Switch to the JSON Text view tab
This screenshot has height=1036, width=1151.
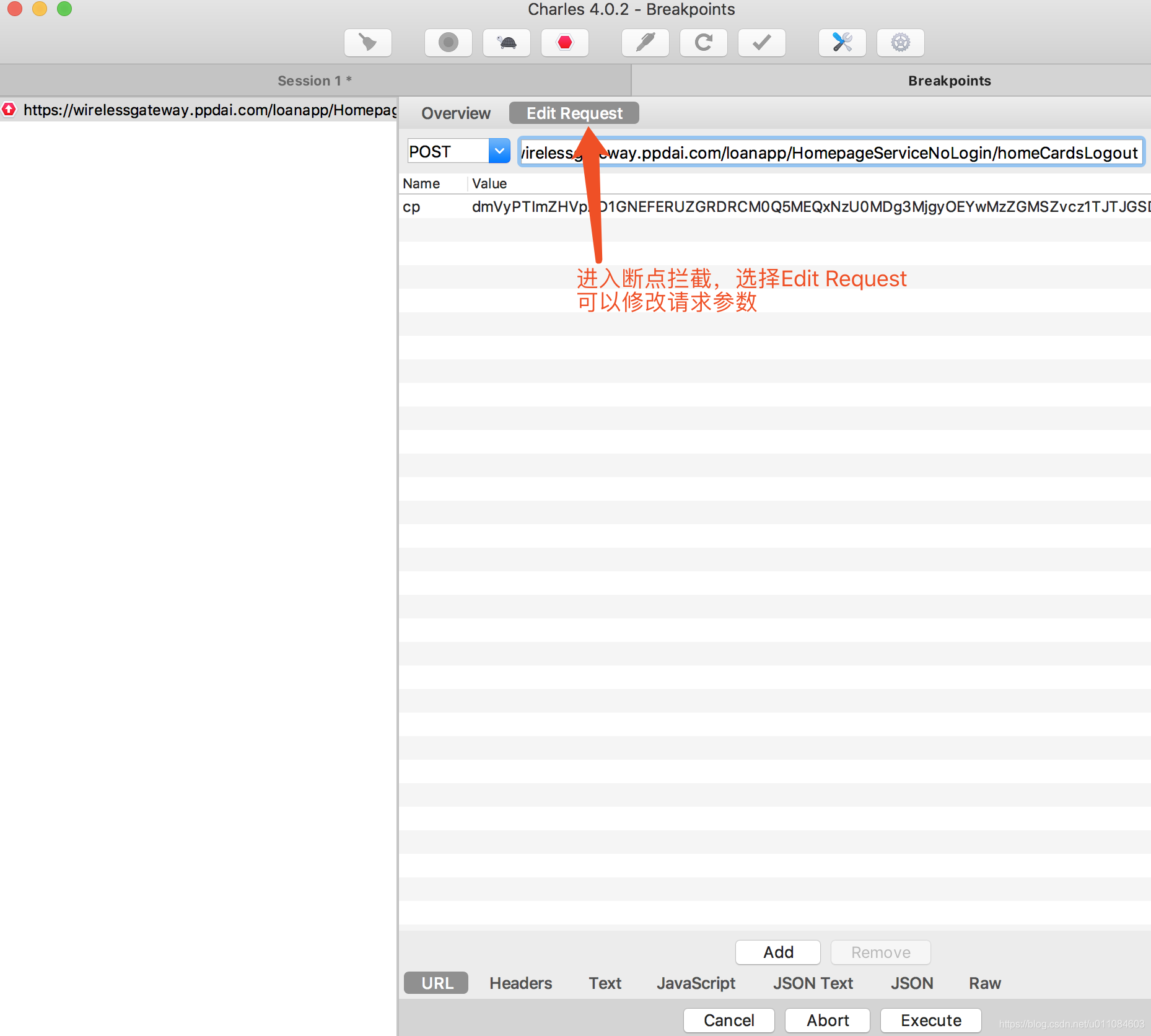[813, 983]
